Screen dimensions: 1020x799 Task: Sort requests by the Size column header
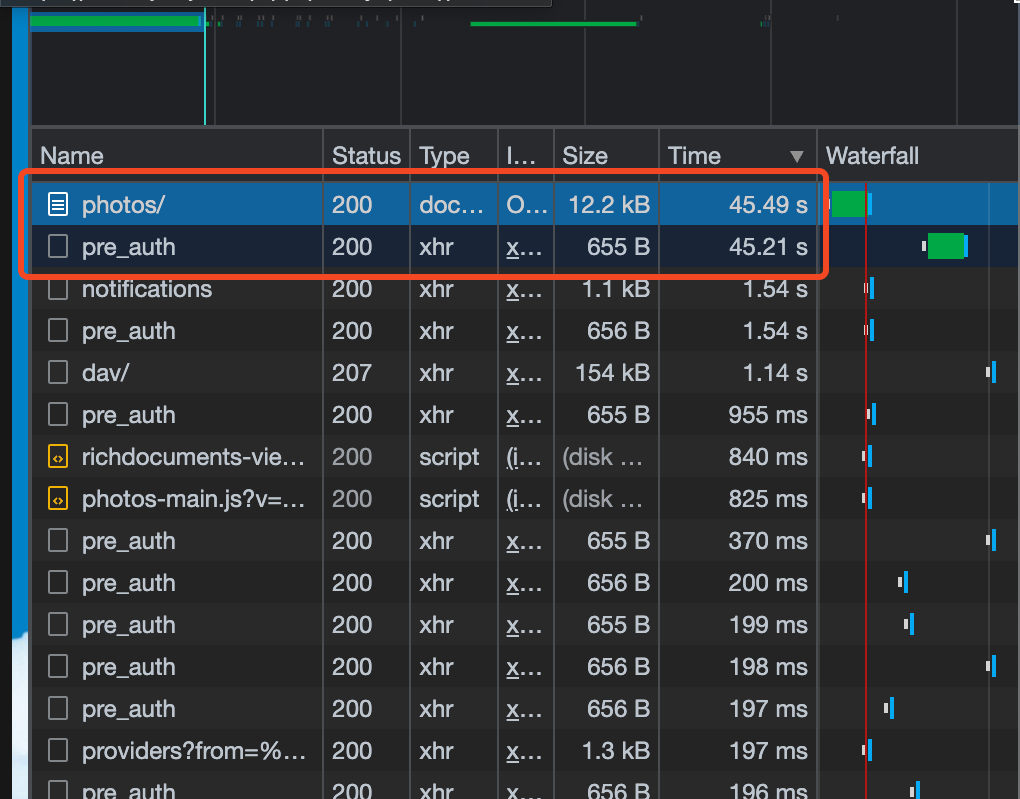coord(585,156)
